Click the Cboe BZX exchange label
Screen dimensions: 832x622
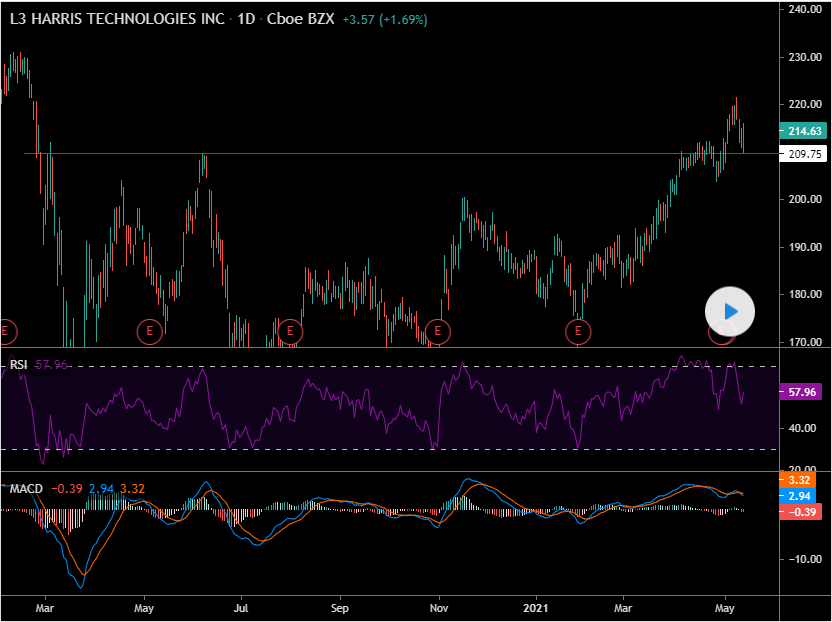tap(300, 19)
